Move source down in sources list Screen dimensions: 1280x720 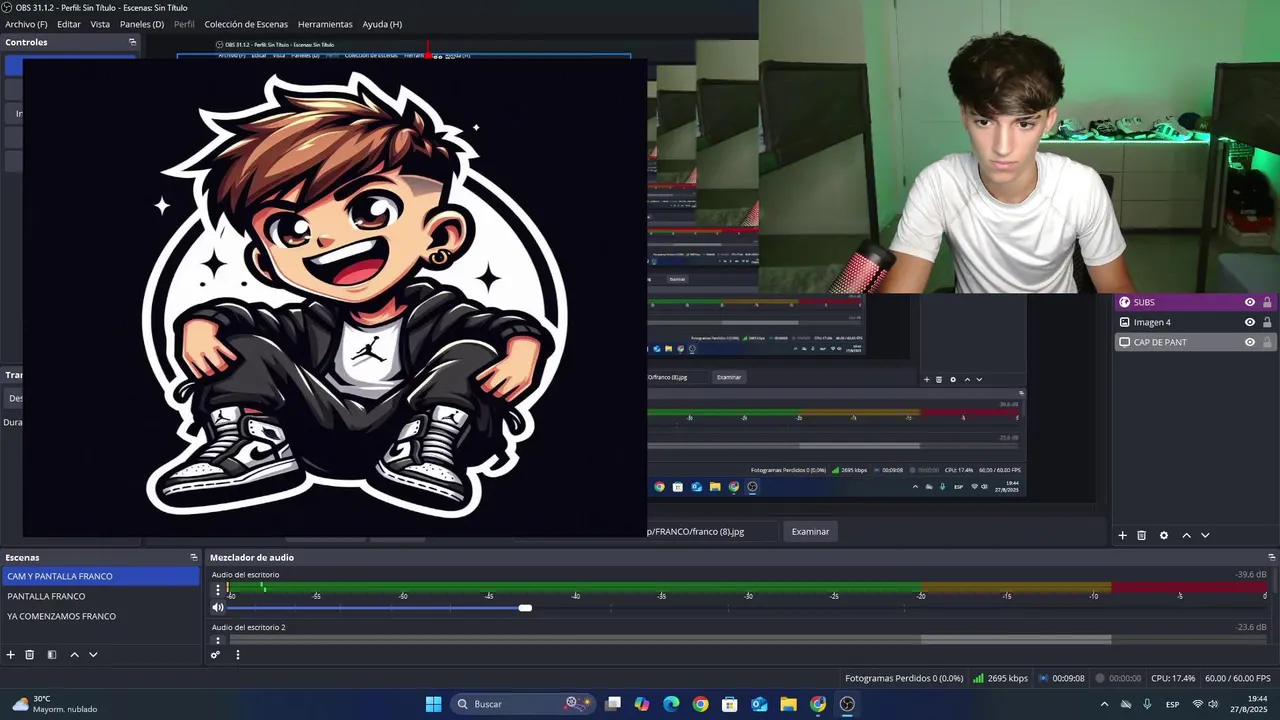click(x=1205, y=536)
